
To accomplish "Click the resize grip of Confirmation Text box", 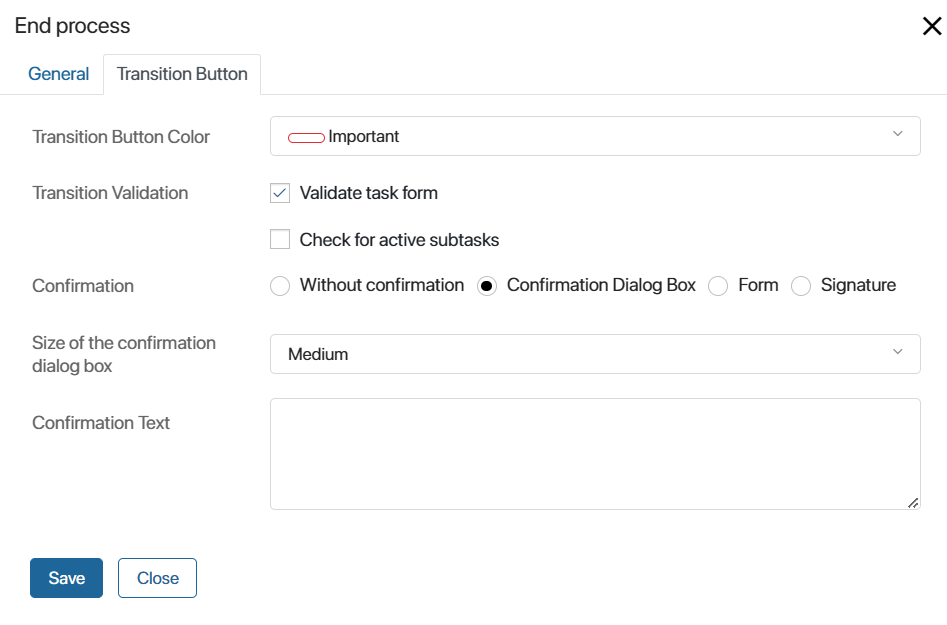I will click(913, 503).
